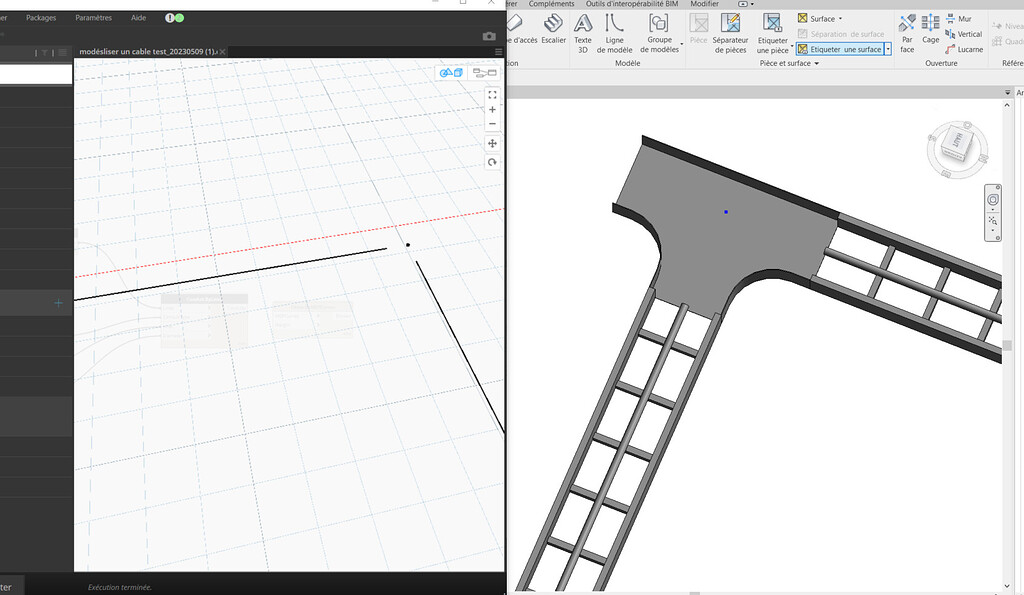Zoom in with the plus button on canvas
The image size is (1024, 595).
tap(492, 109)
